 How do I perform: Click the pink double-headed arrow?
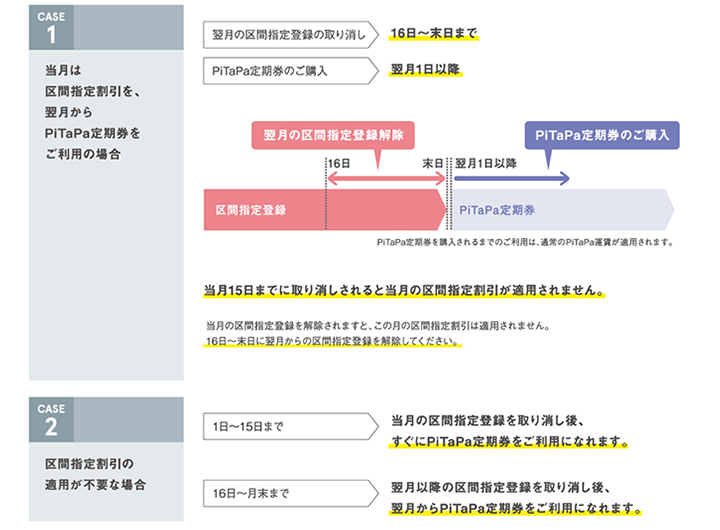[386, 179]
